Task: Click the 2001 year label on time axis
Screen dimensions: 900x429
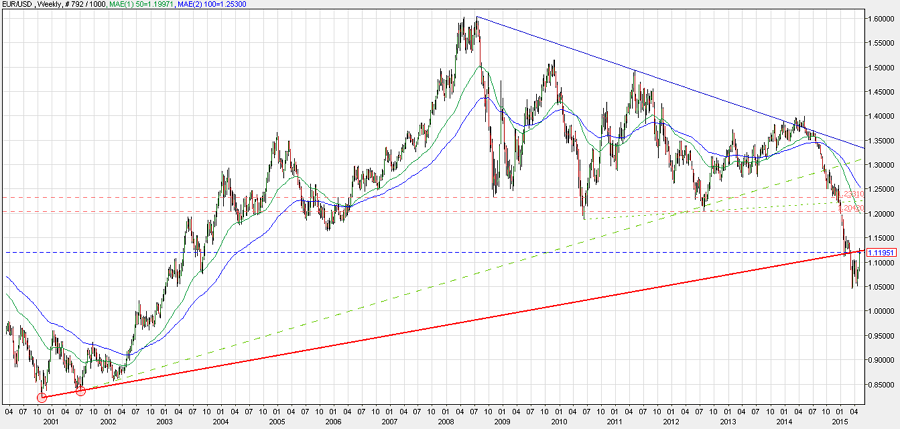Action: click(51, 422)
